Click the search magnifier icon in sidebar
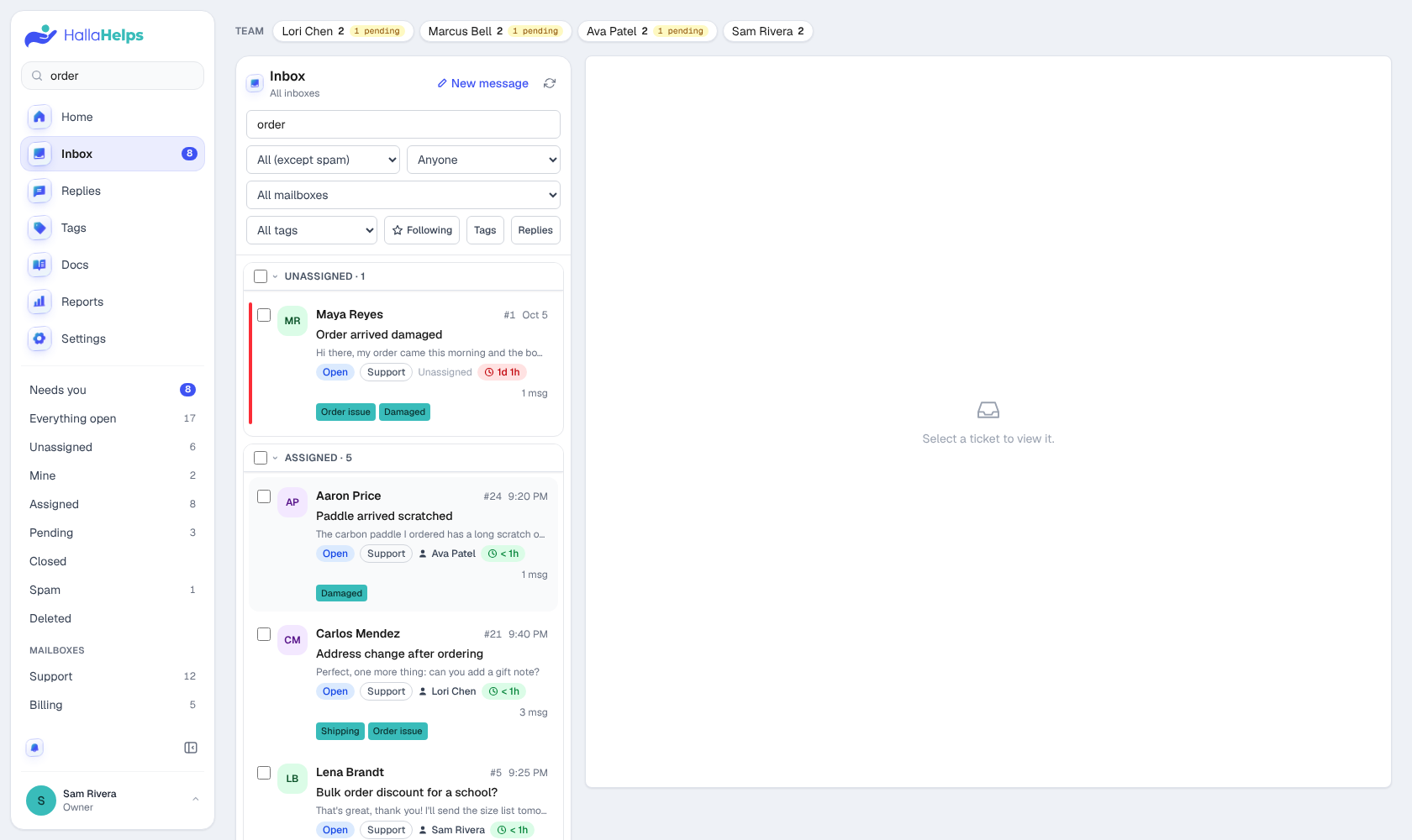The height and width of the screenshot is (840, 1412). tap(37, 76)
